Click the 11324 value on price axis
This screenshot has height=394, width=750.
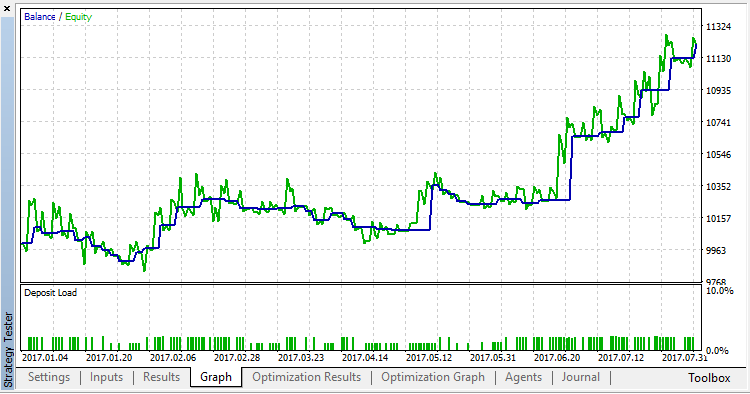pos(718,27)
